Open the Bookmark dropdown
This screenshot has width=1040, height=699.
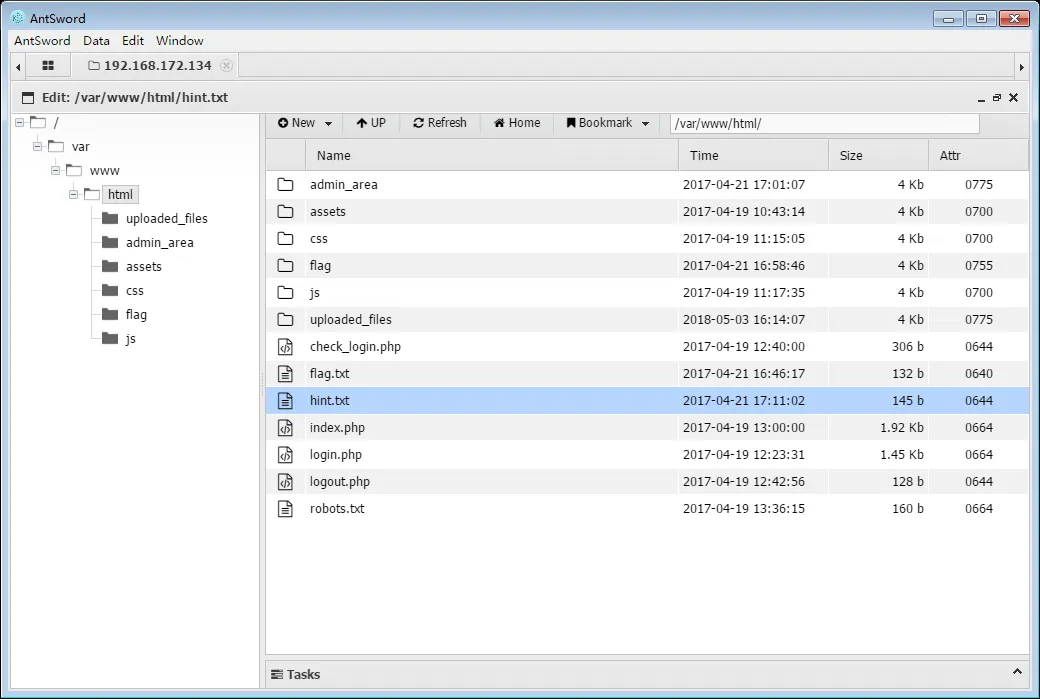tap(607, 123)
